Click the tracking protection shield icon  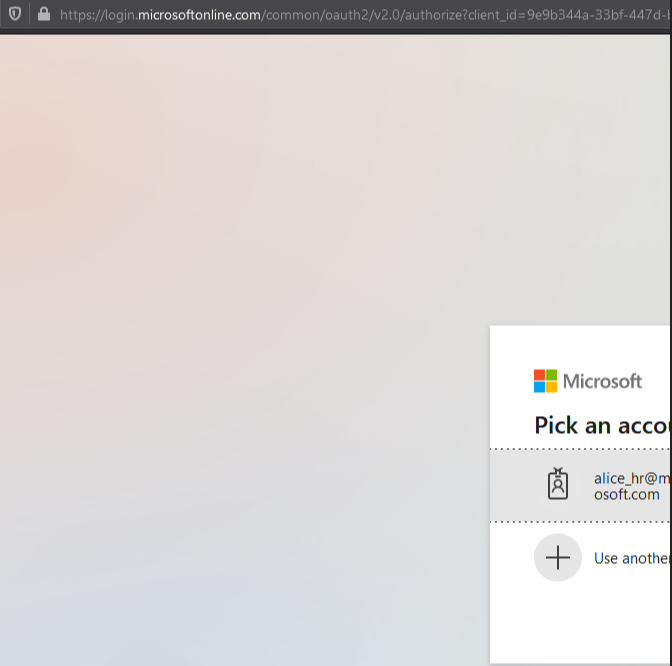click(x=15, y=14)
